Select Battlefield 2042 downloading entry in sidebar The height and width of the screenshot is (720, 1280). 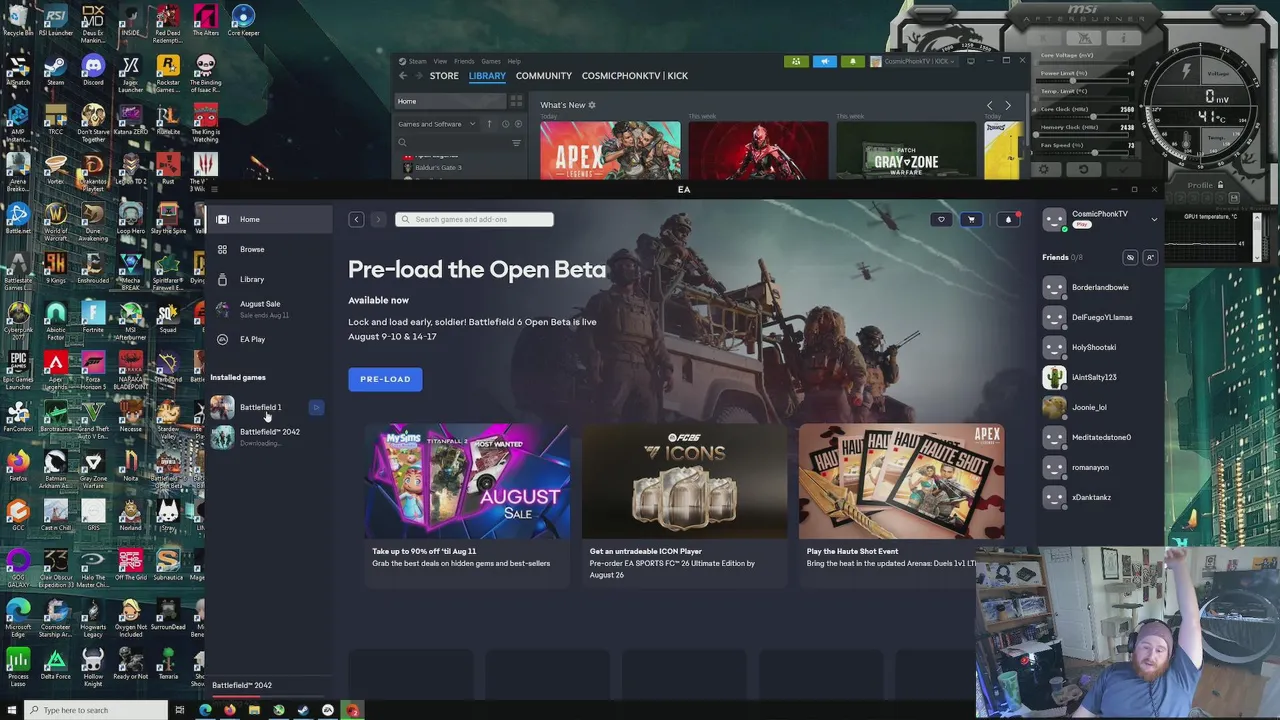[x=268, y=437]
